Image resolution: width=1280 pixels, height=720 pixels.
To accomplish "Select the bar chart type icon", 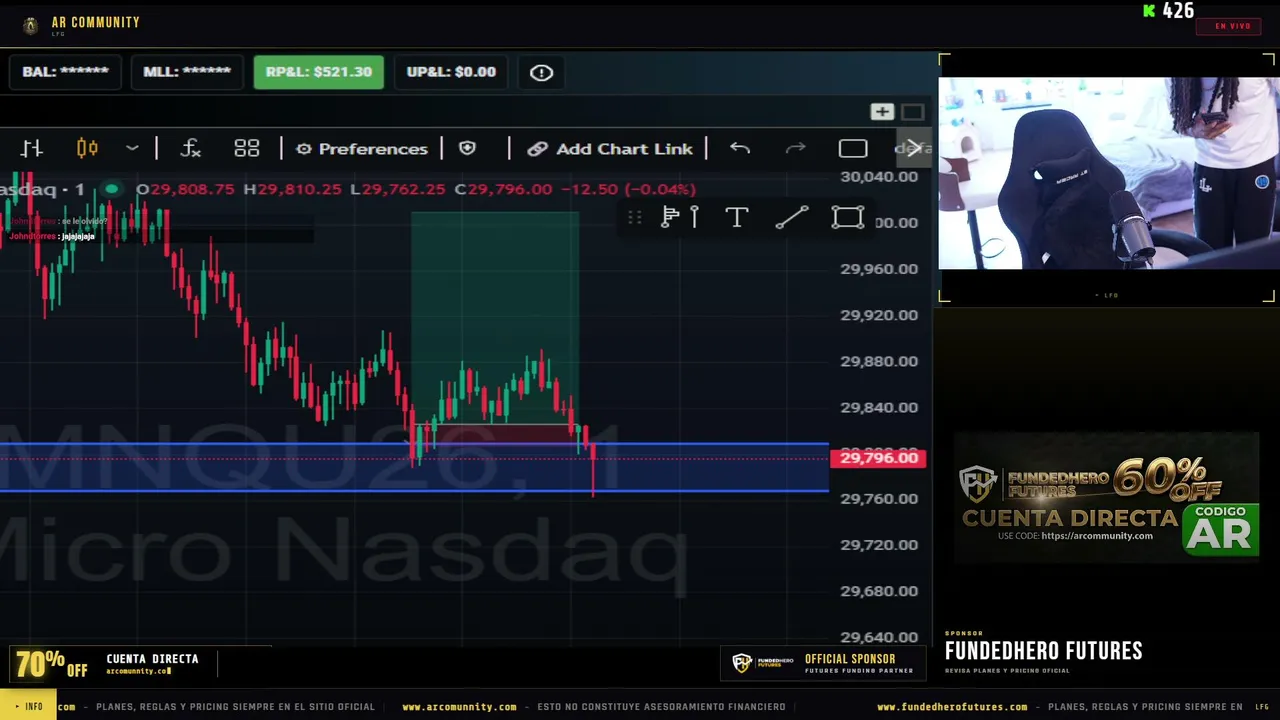I will 32,149.
